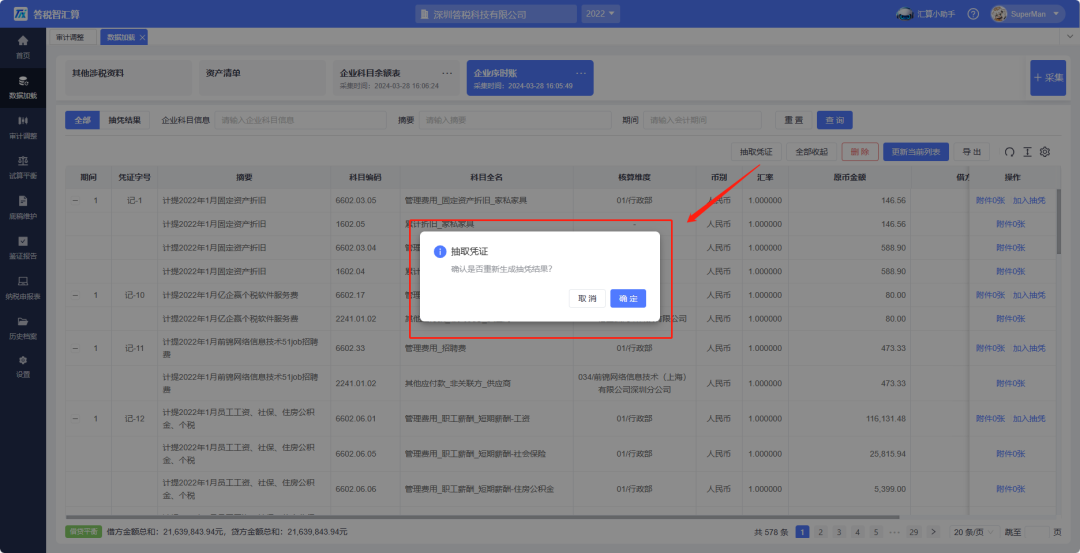Open more options on 企业序时账 card
This screenshot has height=553, width=1080.
point(581,73)
